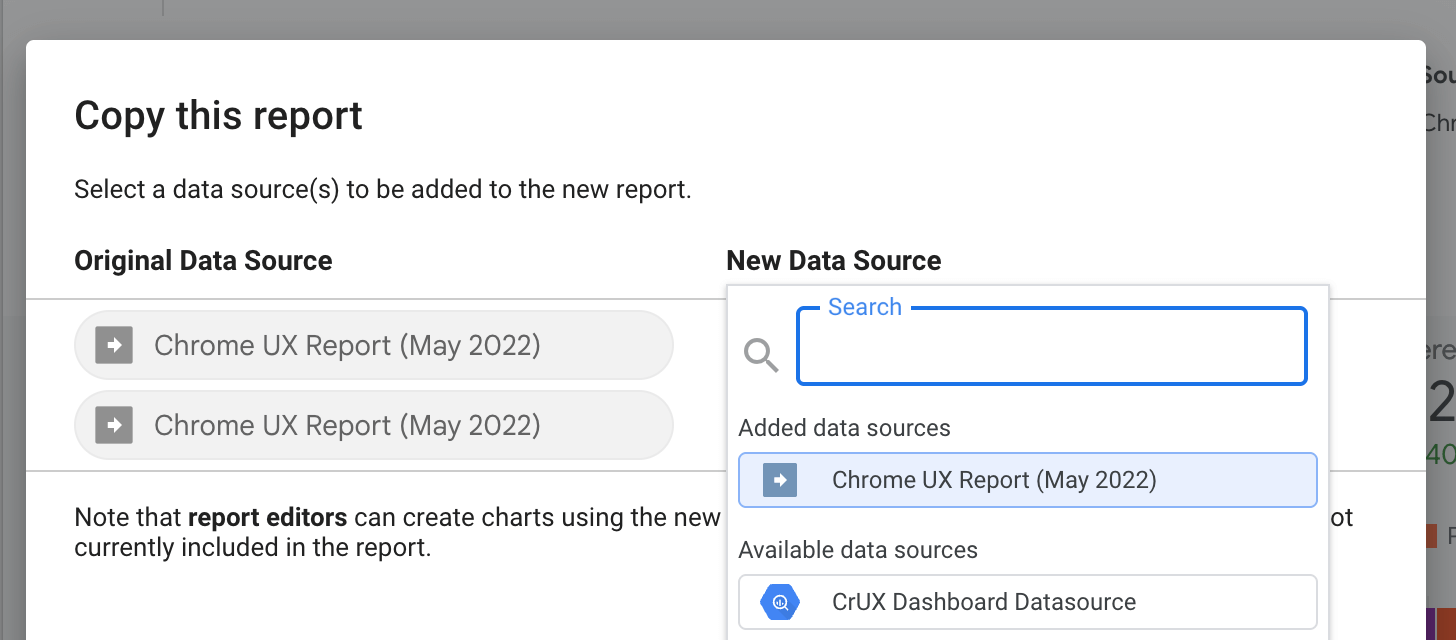
Task: Click the New Data Source column header
Action: [834, 260]
